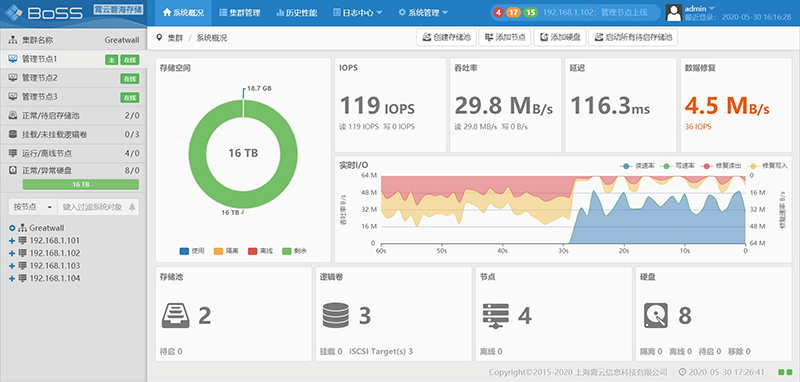Click the 创建存储池 button
This screenshot has width=800, height=382.
[x=446, y=38]
